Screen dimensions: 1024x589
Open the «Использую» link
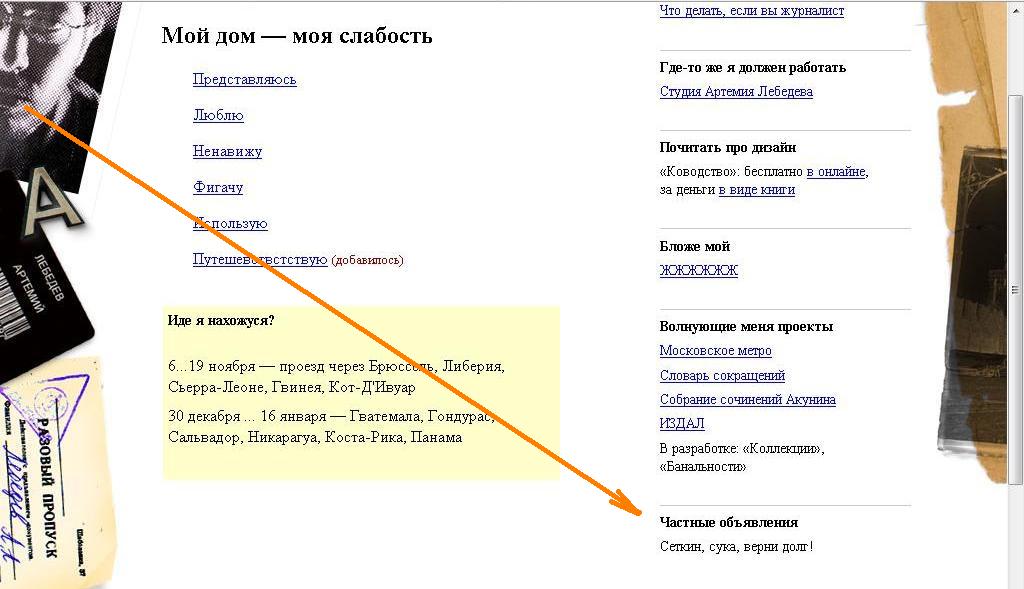point(230,223)
